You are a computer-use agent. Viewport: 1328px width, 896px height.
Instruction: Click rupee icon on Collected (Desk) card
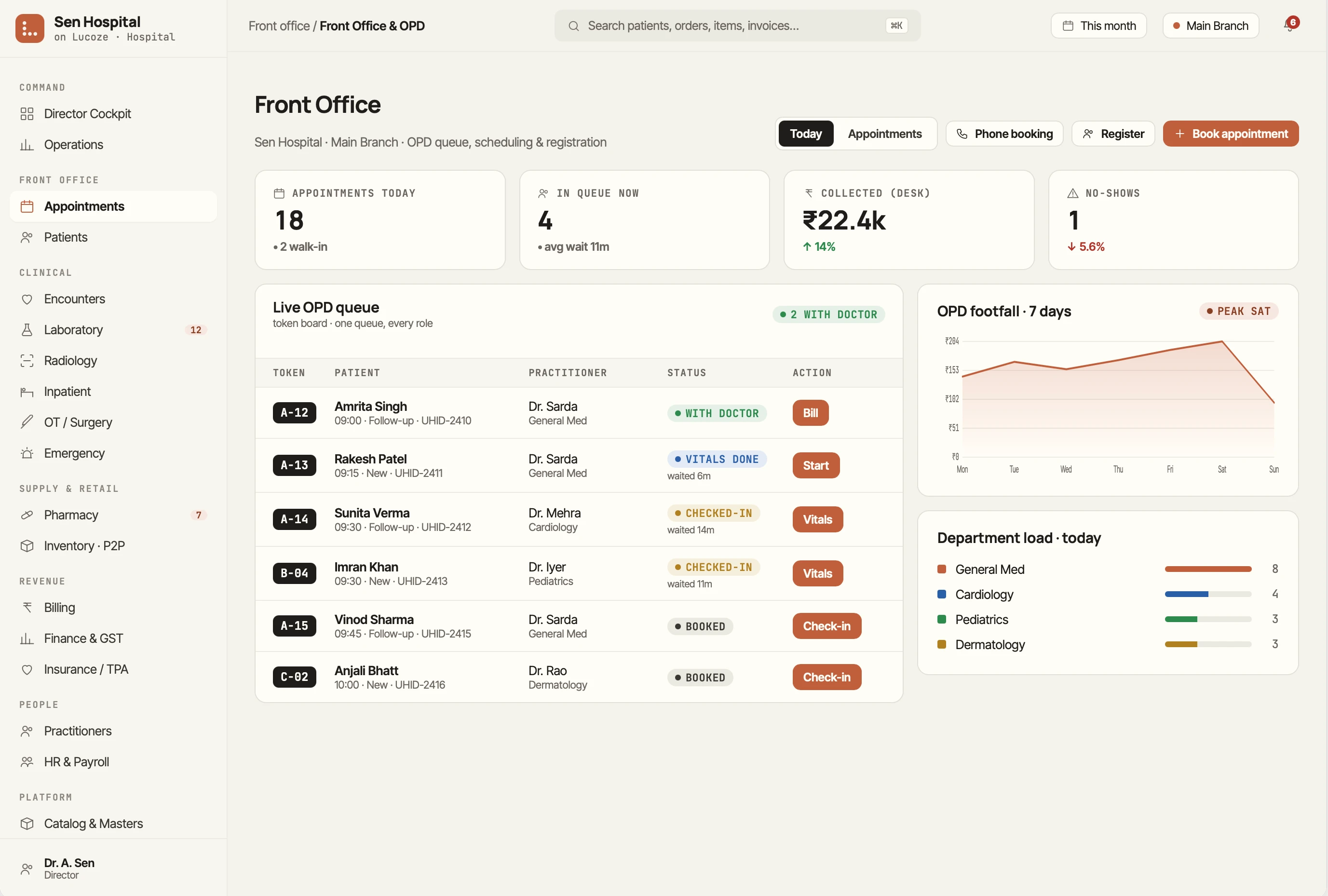coord(809,193)
